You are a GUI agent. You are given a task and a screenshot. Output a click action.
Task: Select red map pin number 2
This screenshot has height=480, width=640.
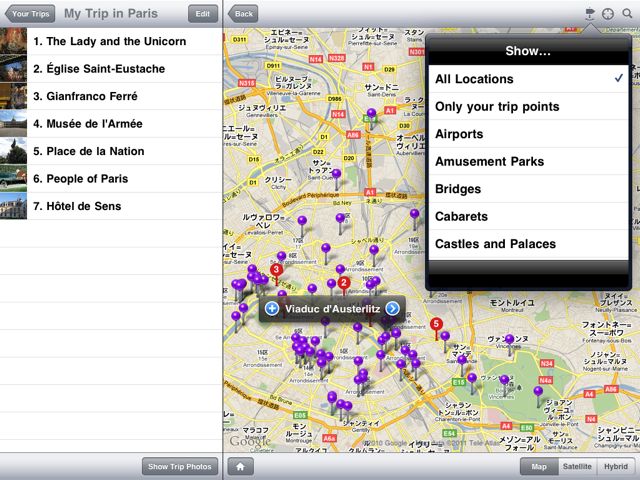[344, 283]
